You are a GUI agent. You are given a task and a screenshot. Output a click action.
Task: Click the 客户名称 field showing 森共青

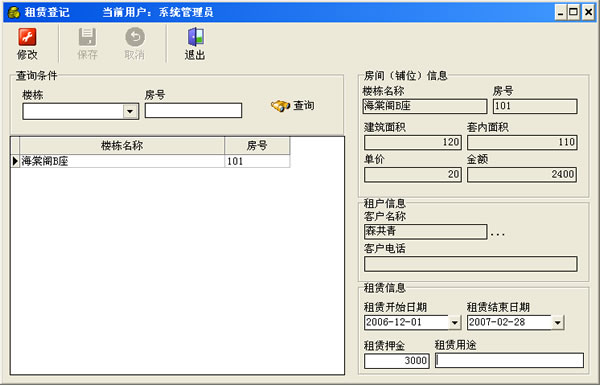click(425, 231)
